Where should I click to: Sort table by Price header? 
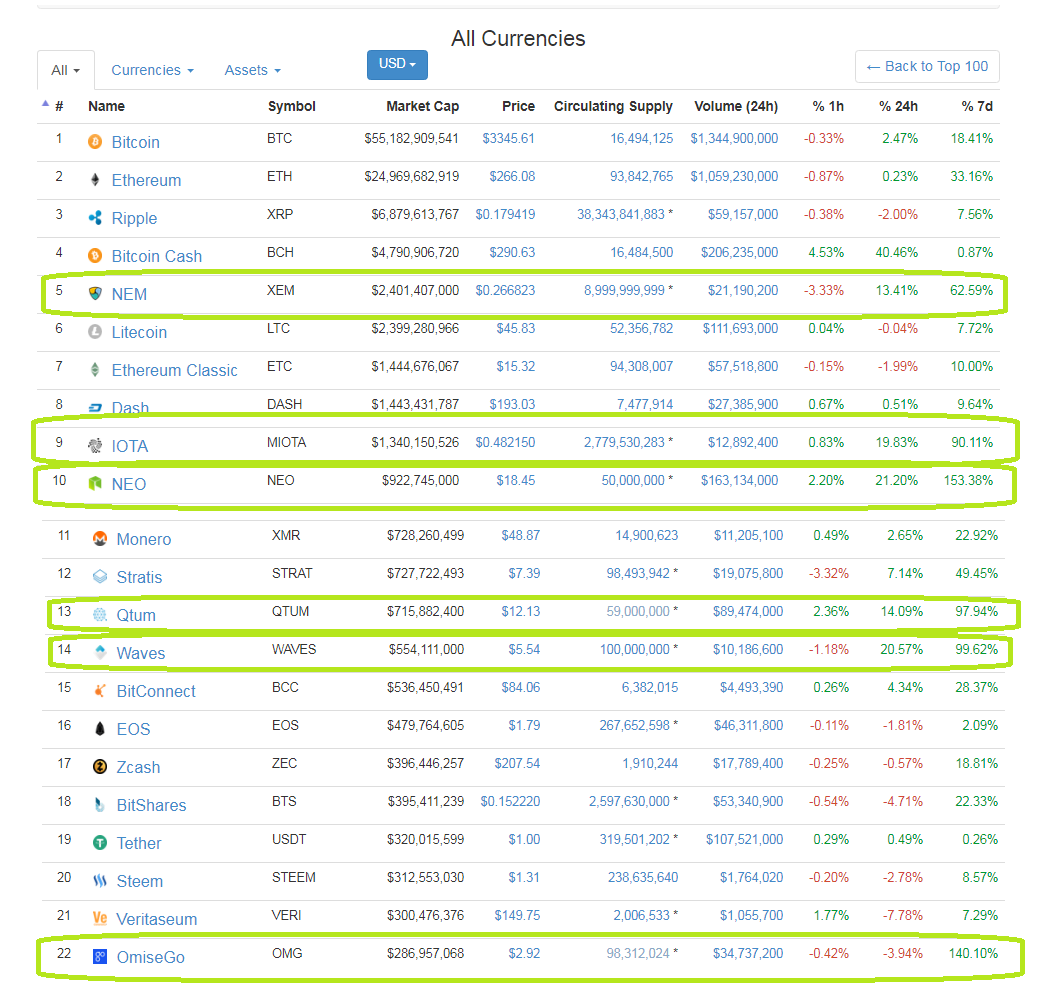point(518,106)
